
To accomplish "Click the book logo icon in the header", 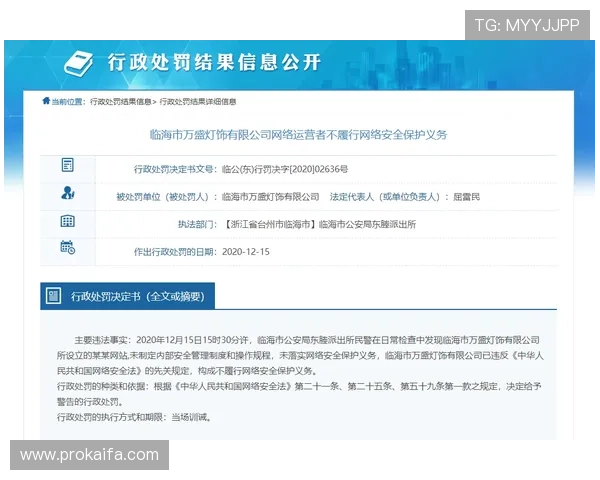I will [x=78, y=63].
